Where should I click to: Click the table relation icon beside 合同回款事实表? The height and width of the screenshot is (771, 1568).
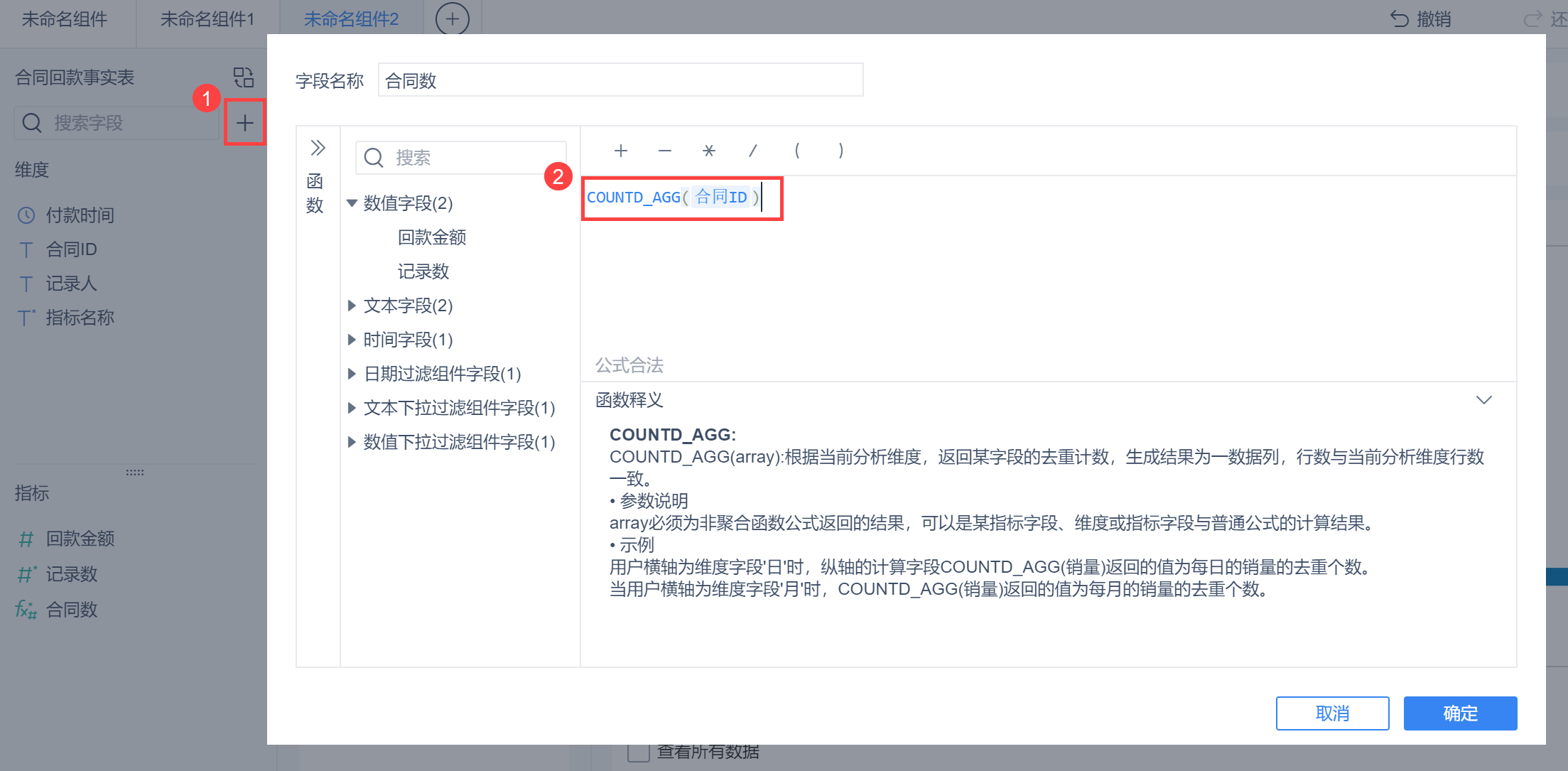[x=244, y=77]
